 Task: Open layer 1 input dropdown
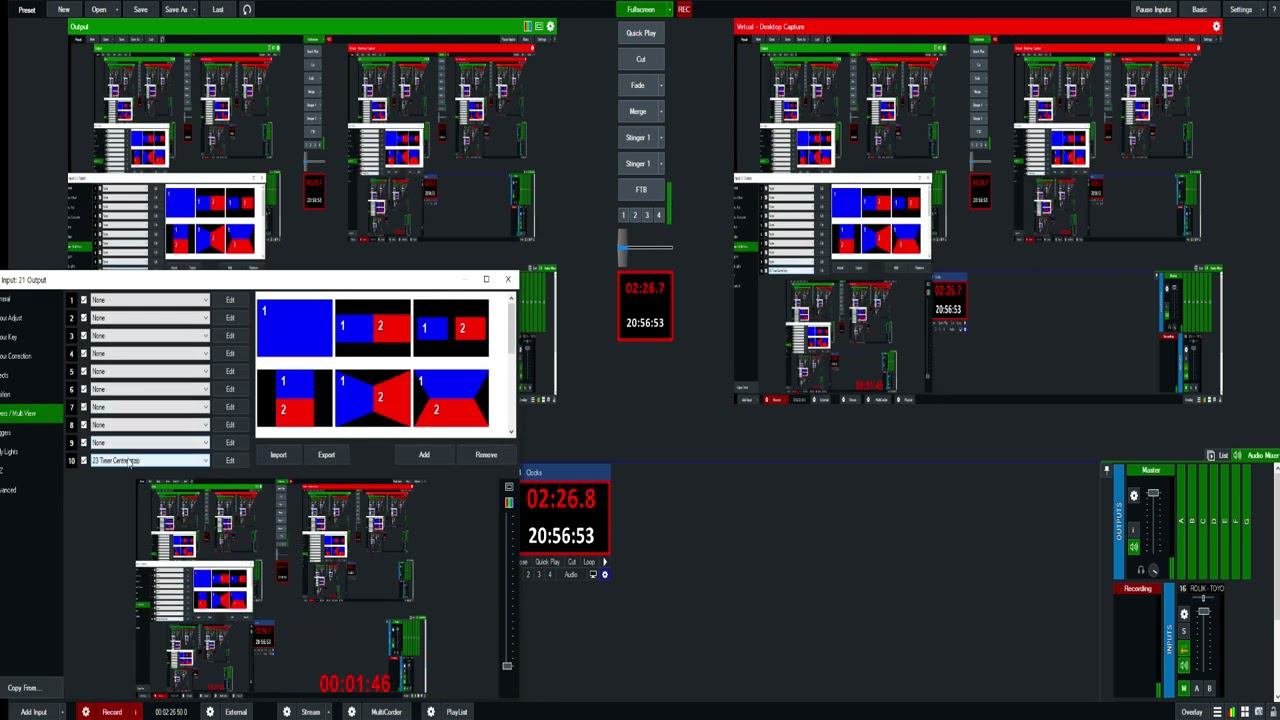click(150, 300)
